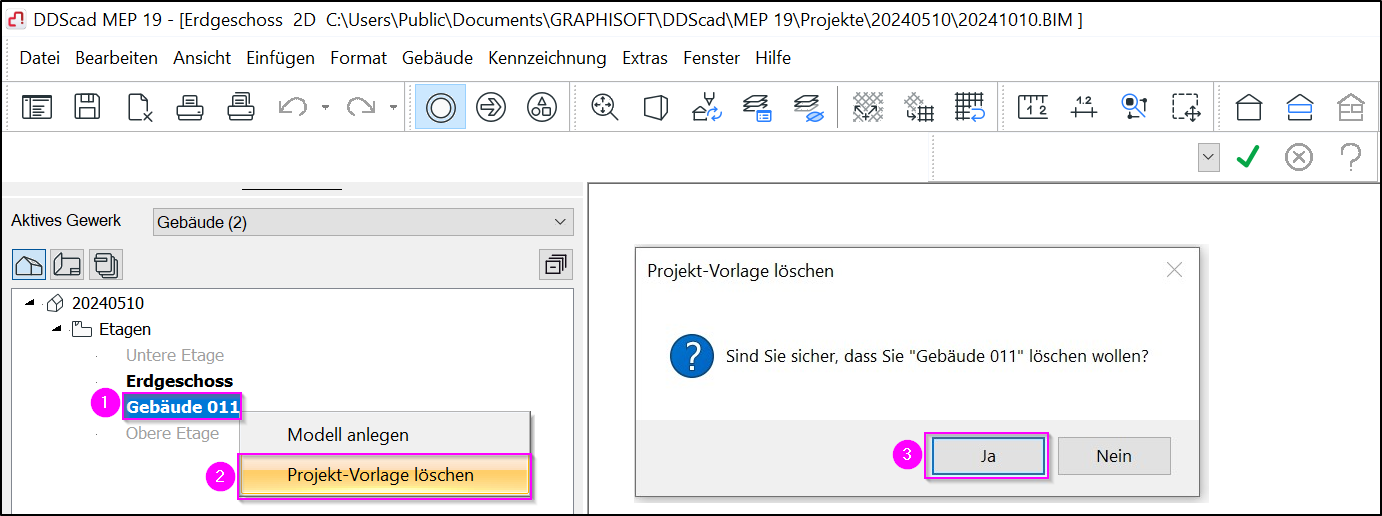Viewport: 1382px width, 516px height.
Task: Open the undo history dropdown arrow
Action: (x=325, y=107)
